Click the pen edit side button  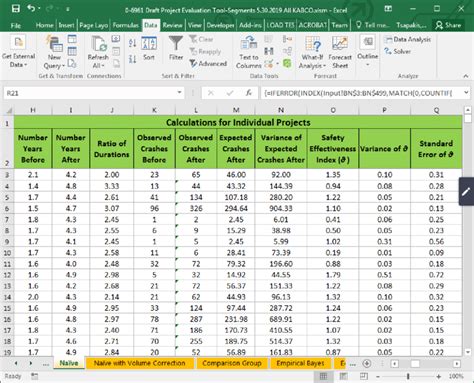click(466, 192)
